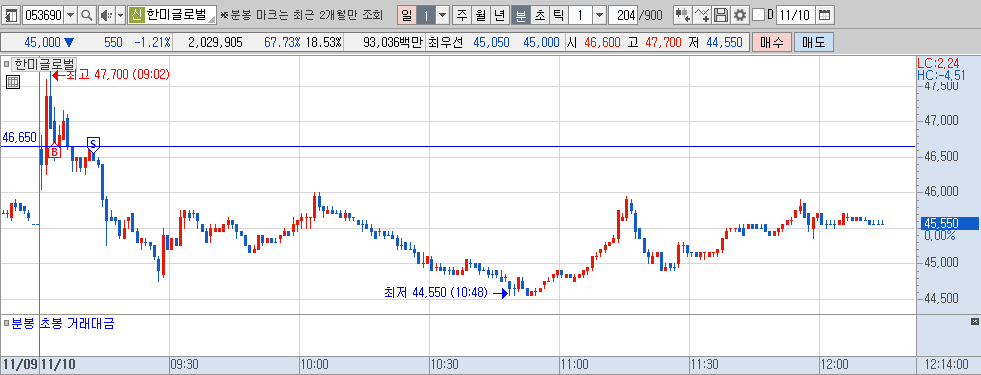Select the 분 (minute) chart period
The height and width of the screenshot is (375, 981).
click(520, 14)
